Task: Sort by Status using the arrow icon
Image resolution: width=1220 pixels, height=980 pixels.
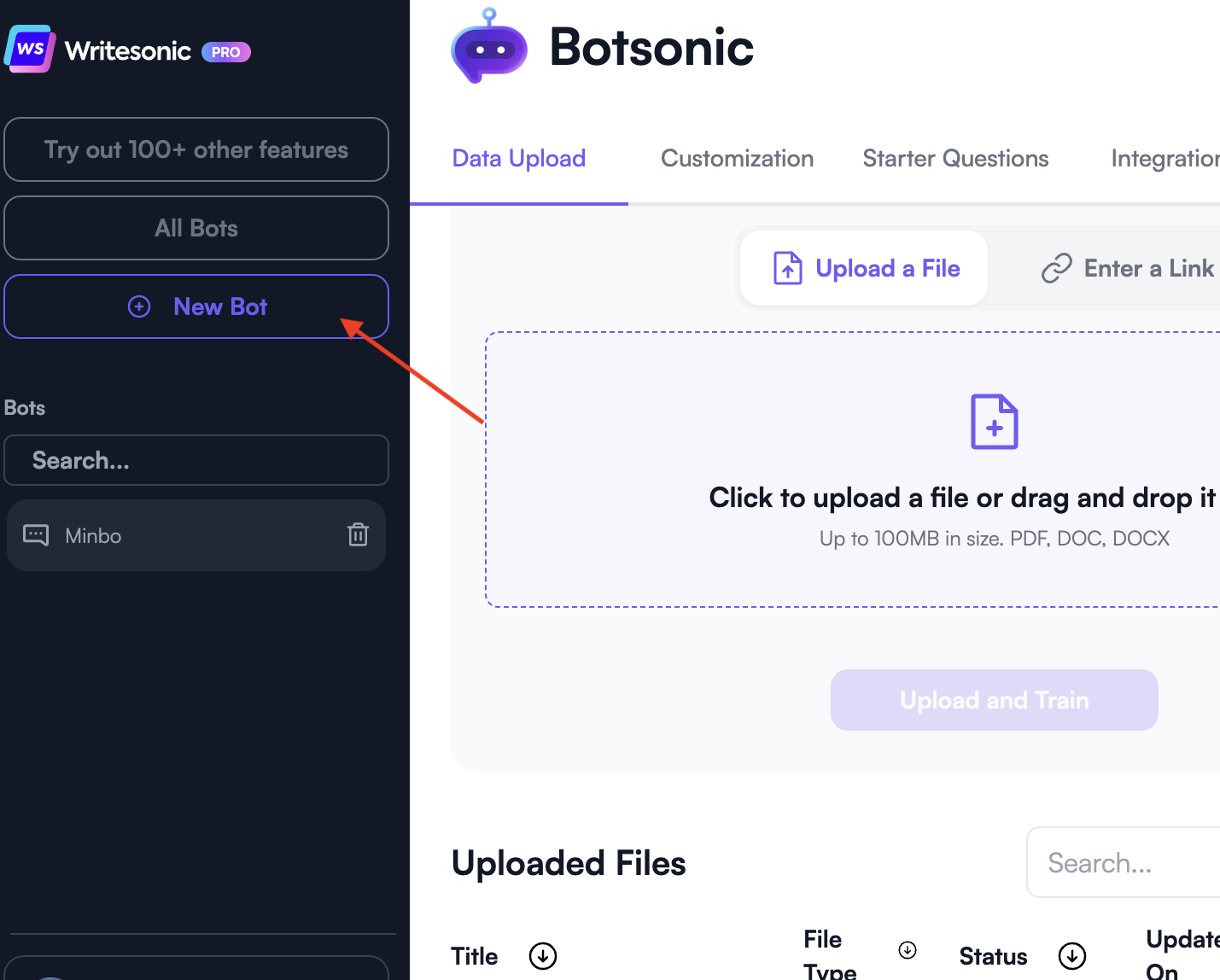Action: pos(1072,956)
